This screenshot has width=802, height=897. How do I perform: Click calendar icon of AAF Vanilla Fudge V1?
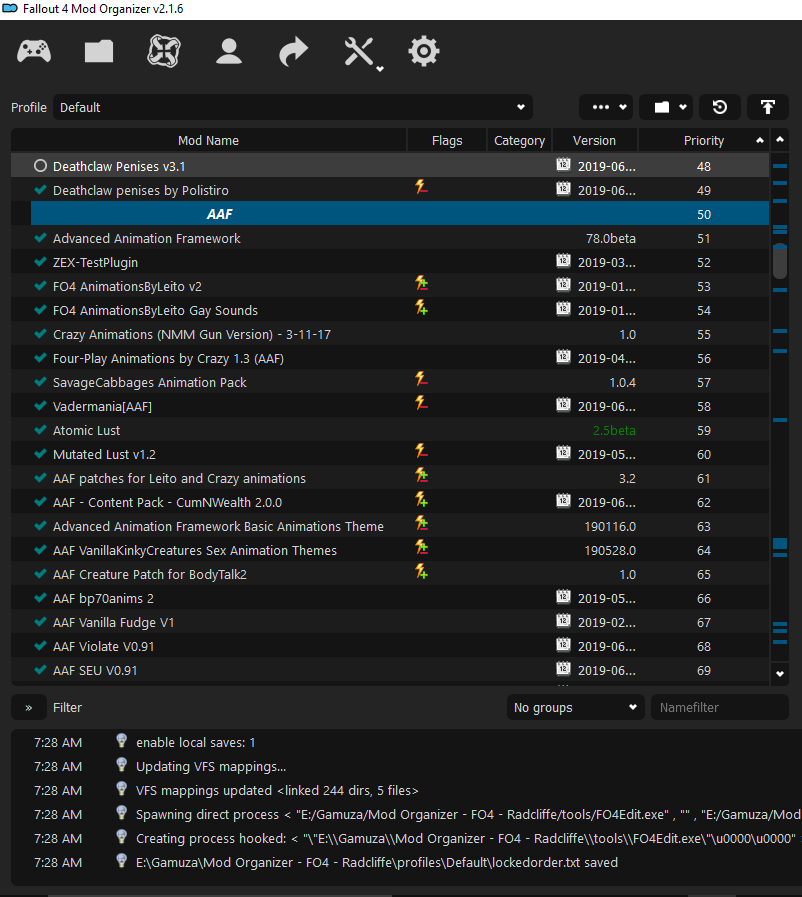(563, 621)
